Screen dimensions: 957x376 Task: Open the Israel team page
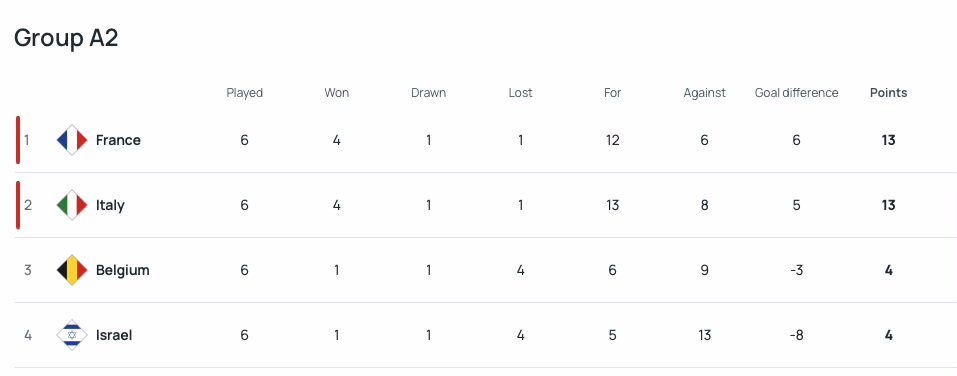114,335
